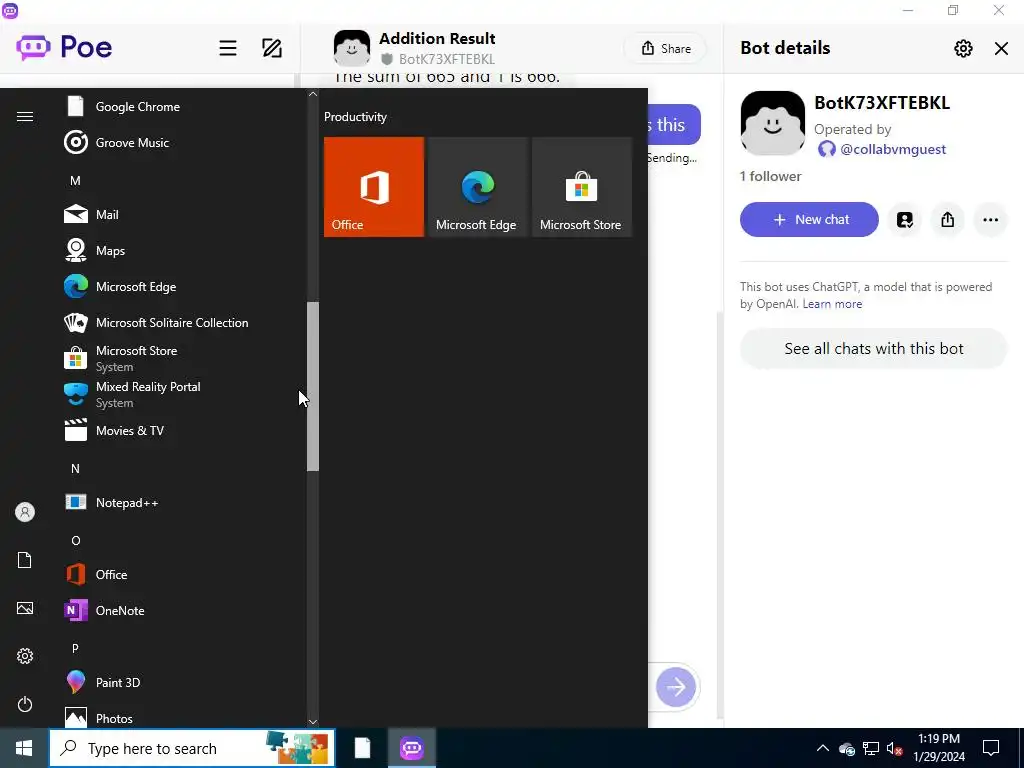Click the Power button in Start menu
Viewport: 1024px width, 768px height.
pyautogui.click(x=25, y=704)
